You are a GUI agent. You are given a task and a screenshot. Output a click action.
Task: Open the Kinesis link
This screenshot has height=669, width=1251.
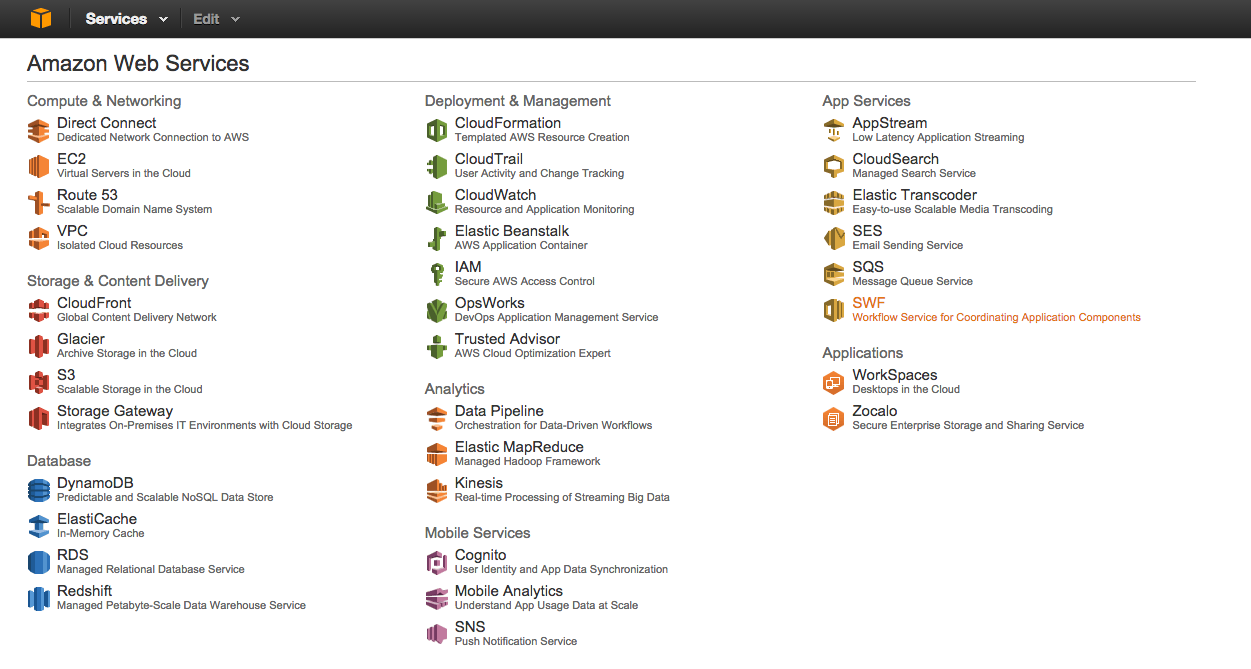479,483
